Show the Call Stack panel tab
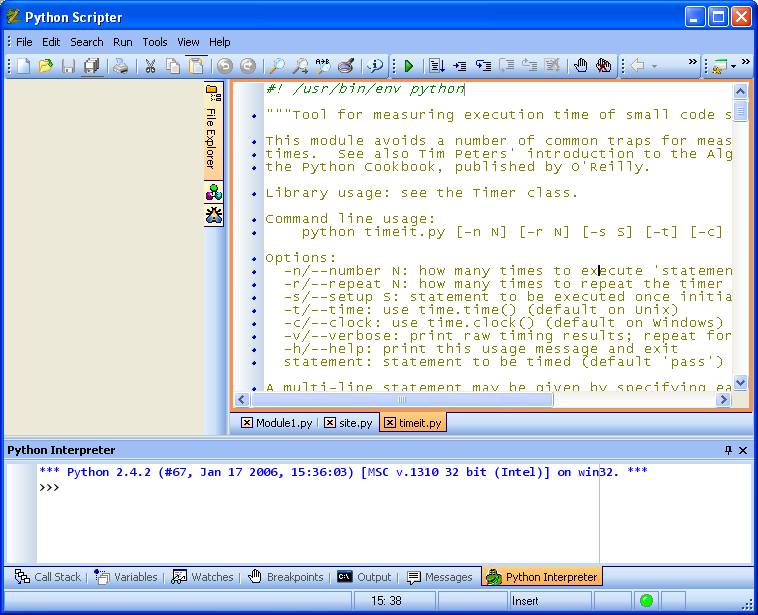This screenshot has height=615, width=758. click(48, 577)
